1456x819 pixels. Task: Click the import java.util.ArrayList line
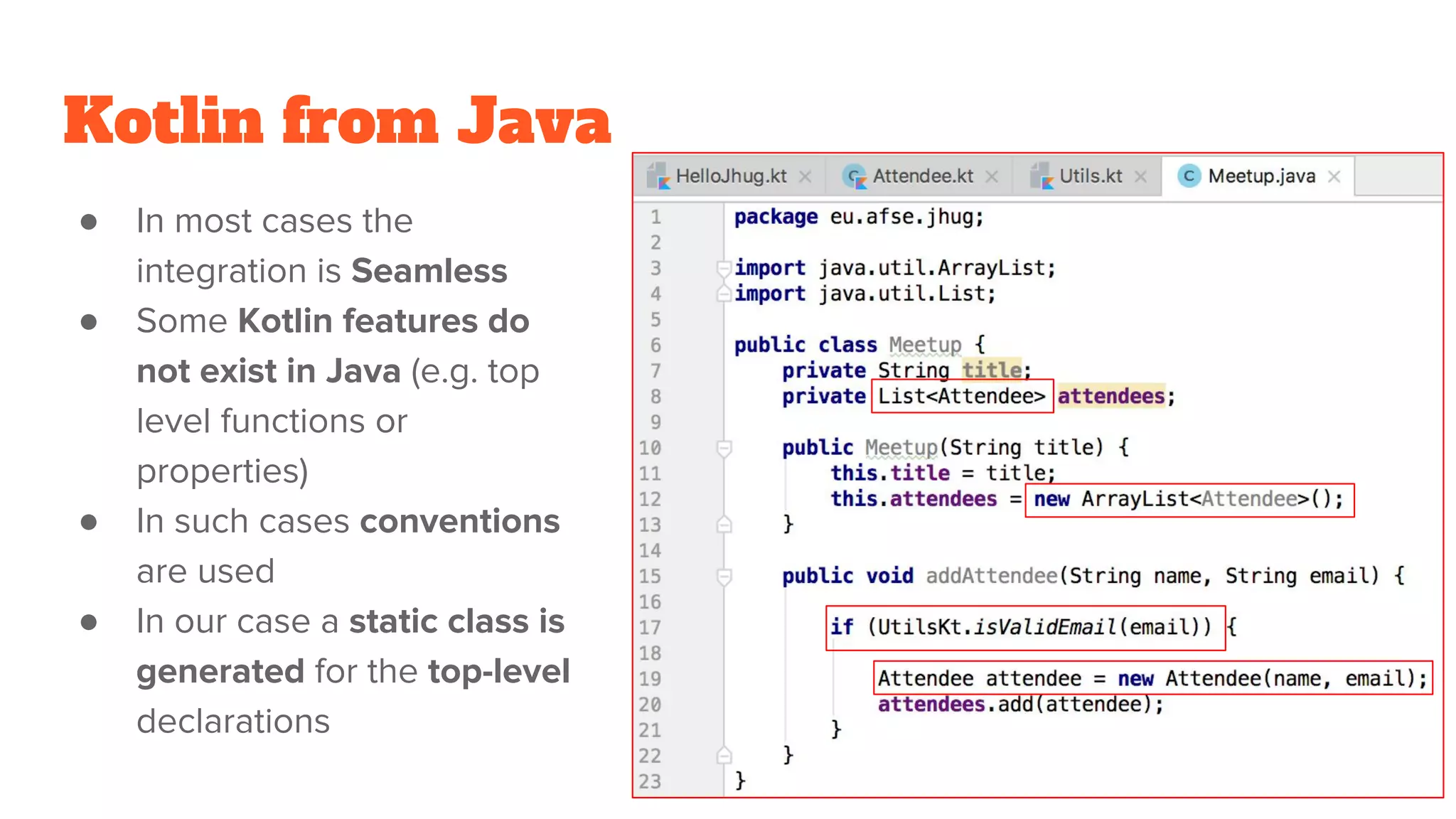[895, 268]
